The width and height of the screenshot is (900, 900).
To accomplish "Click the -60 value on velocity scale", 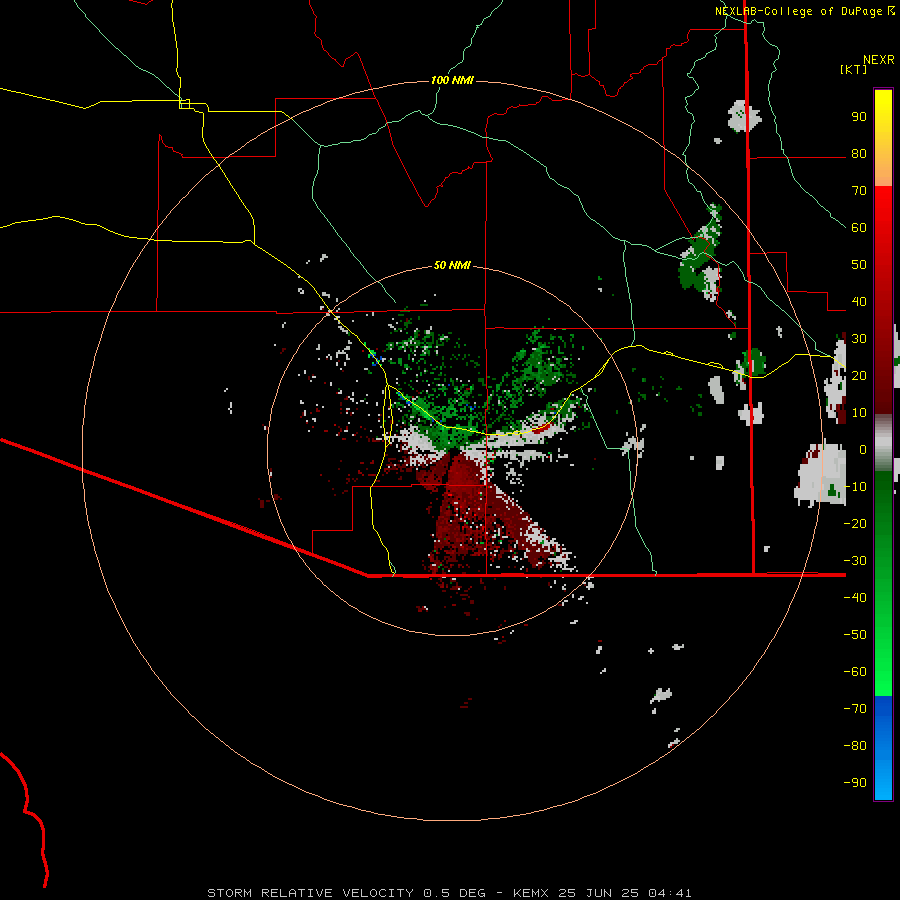I will [x=855, y=672].
